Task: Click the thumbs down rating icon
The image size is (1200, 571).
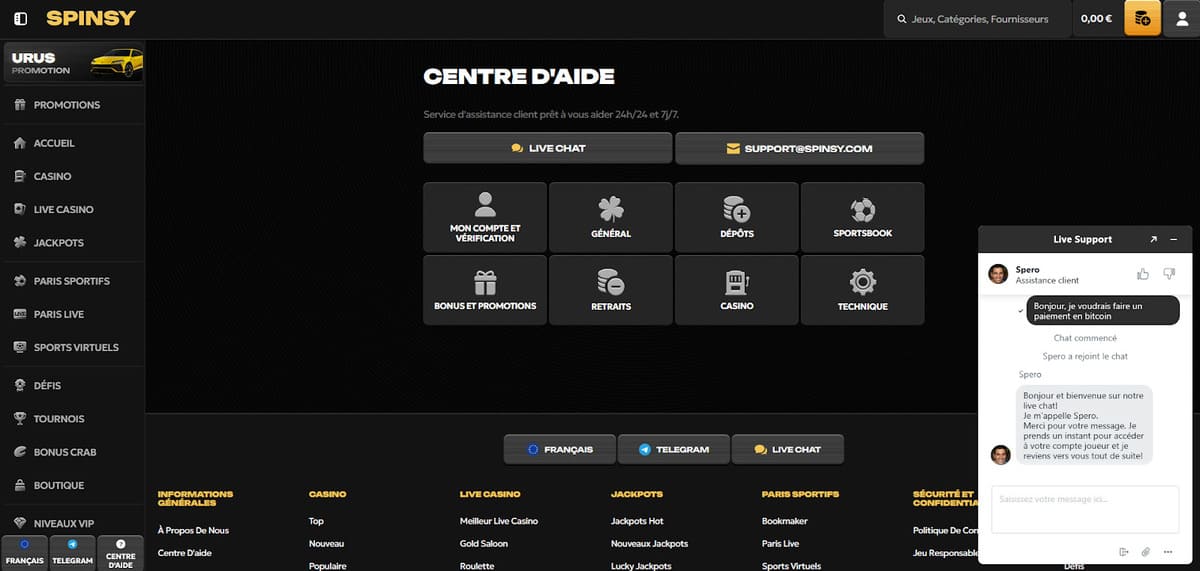Action: (x=1169, y=274)
